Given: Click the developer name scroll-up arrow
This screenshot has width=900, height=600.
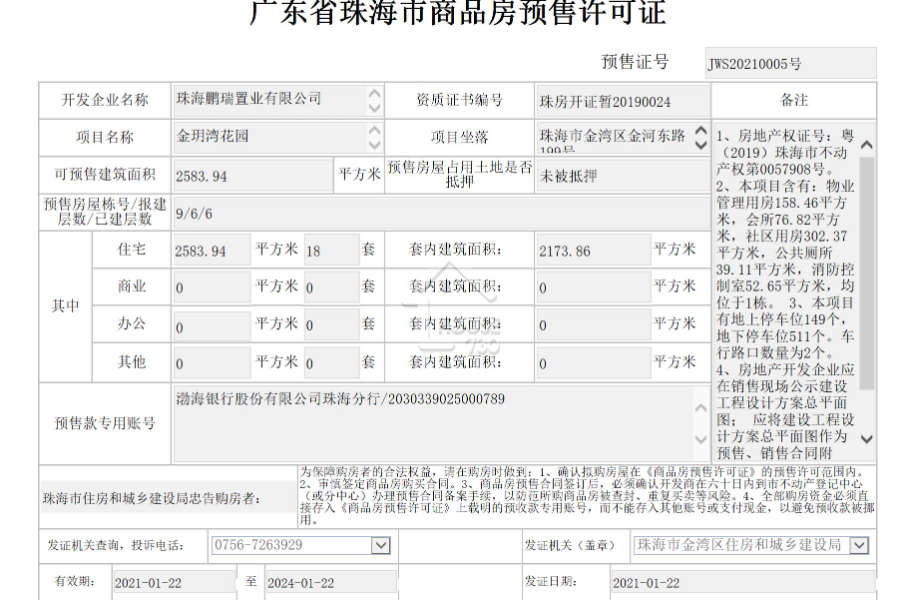Looking at the screenshot, I should (x=374, y=94).
